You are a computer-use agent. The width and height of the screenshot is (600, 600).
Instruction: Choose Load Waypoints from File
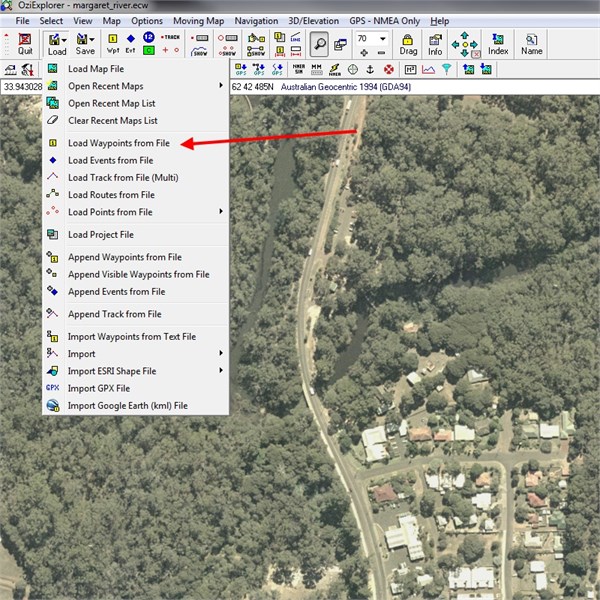click(136, 143)
